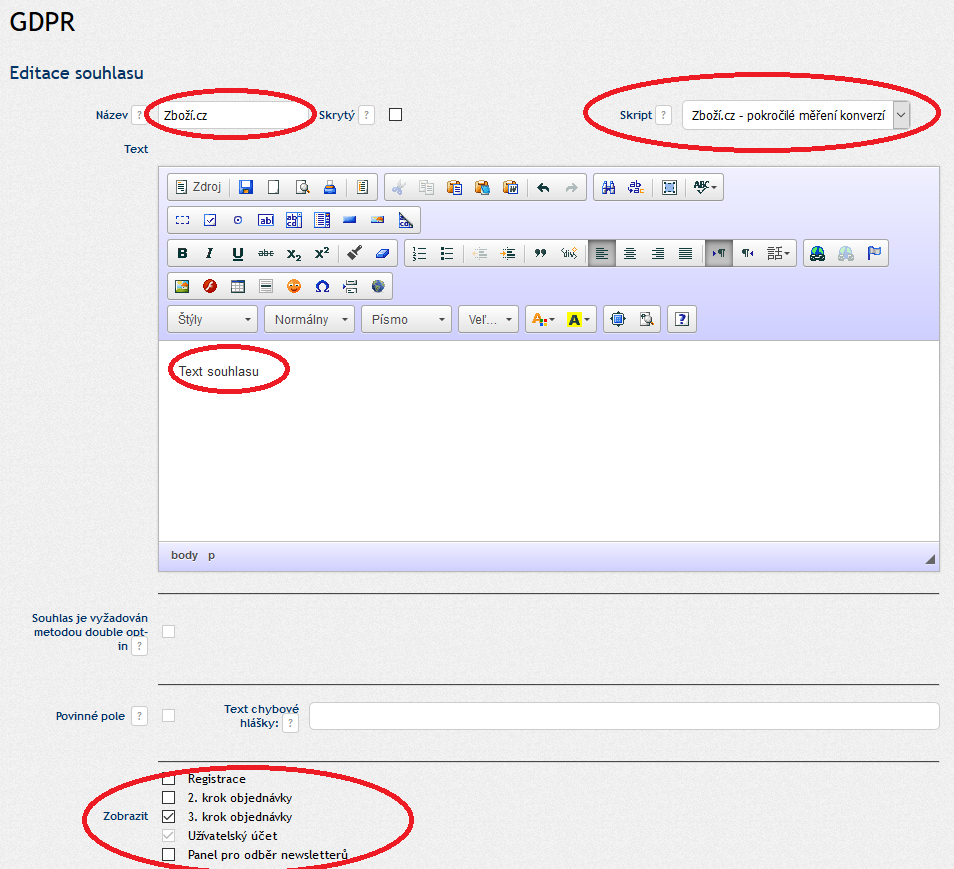Click the smiley emoticon icon
Screen dimensions: 954x869
click(294, 286)
